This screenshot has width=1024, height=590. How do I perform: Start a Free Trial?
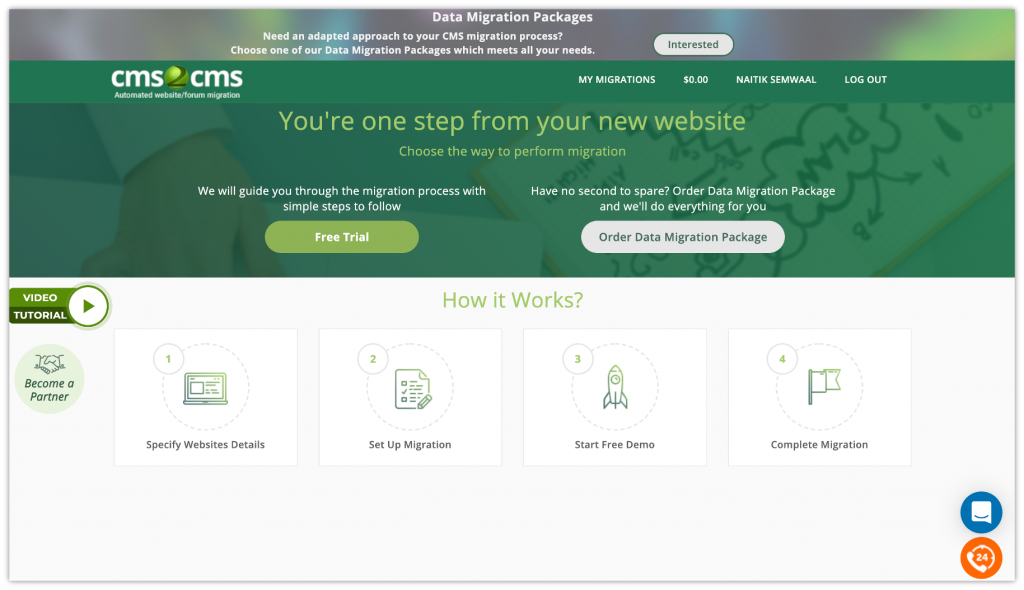coord(341,237)
